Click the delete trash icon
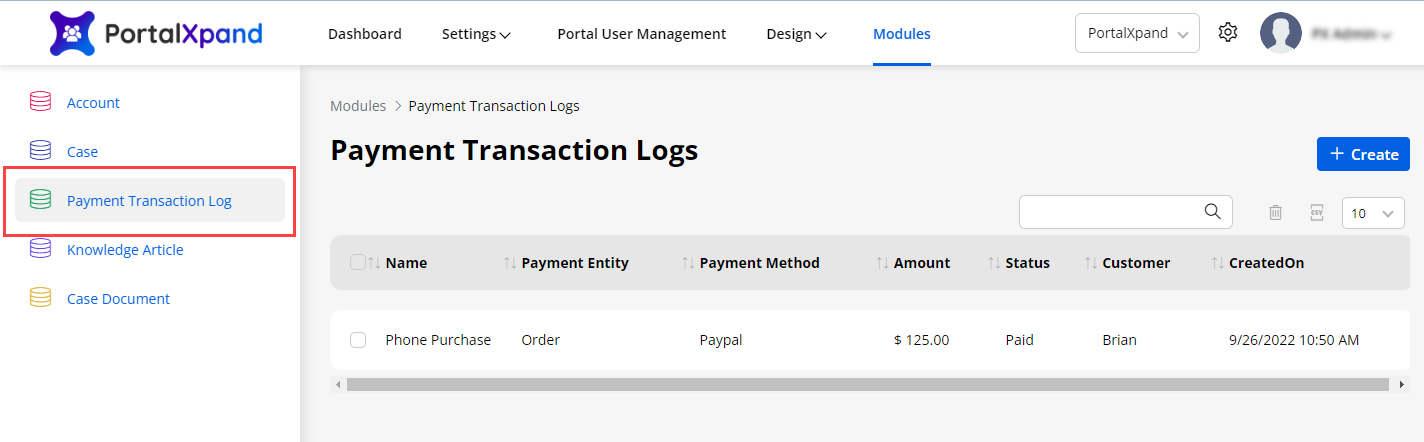Viewport: 1424px width, 442px height. 1275,212
